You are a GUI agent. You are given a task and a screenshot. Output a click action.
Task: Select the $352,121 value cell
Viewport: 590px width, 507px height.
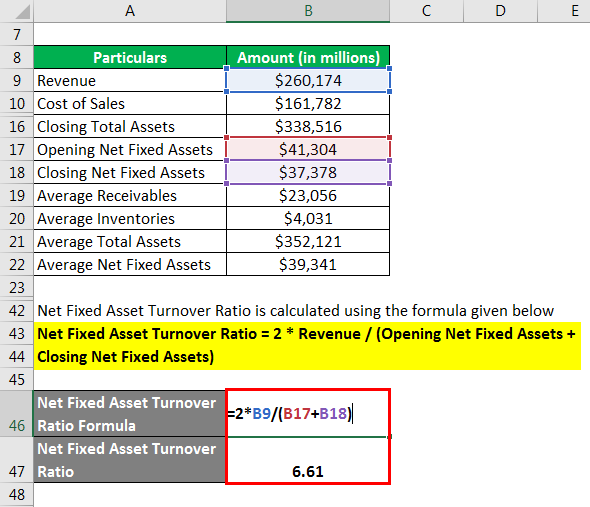[308, 241]
